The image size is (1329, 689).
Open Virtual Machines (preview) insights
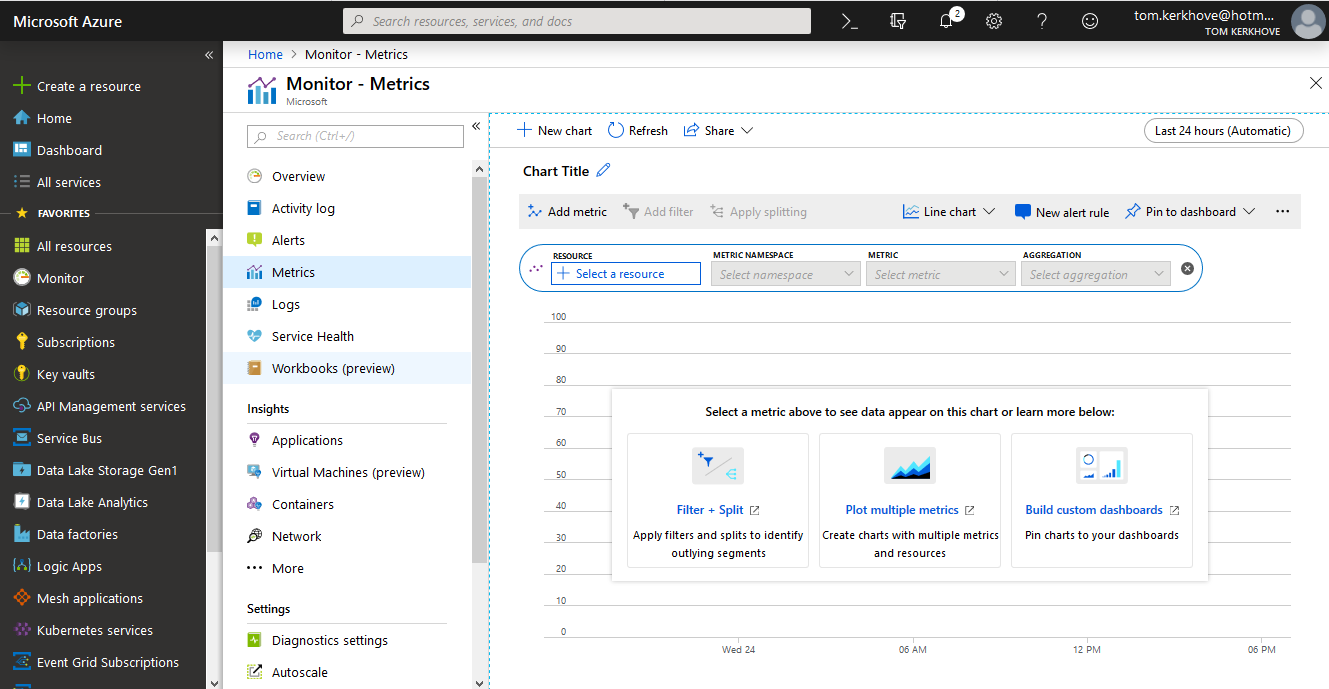(x=347, y=472)
